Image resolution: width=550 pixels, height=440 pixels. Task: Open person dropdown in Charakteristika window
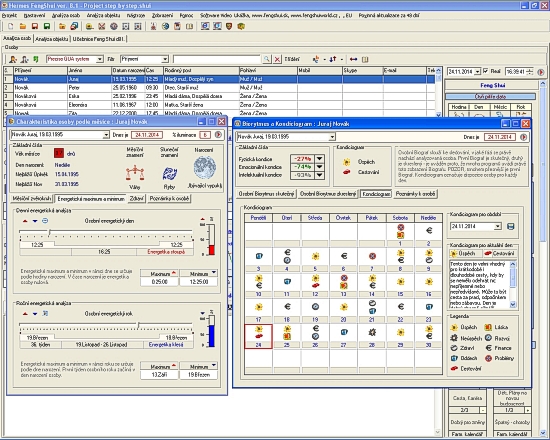(106, 135)
